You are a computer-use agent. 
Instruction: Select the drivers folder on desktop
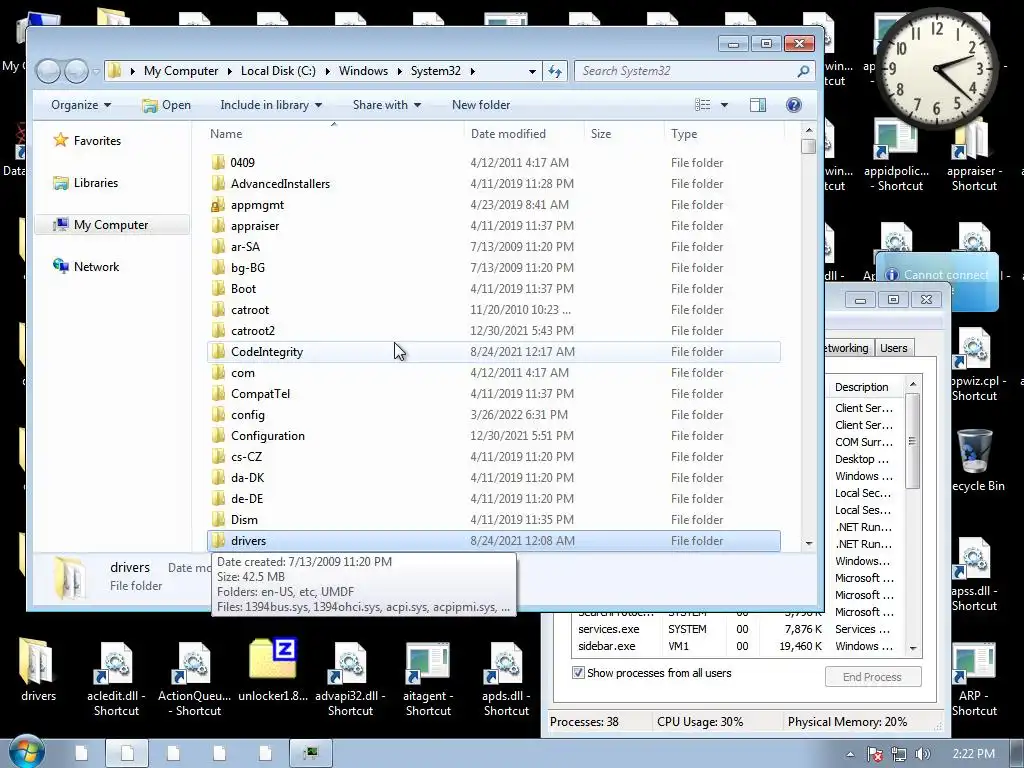(38, 669)
